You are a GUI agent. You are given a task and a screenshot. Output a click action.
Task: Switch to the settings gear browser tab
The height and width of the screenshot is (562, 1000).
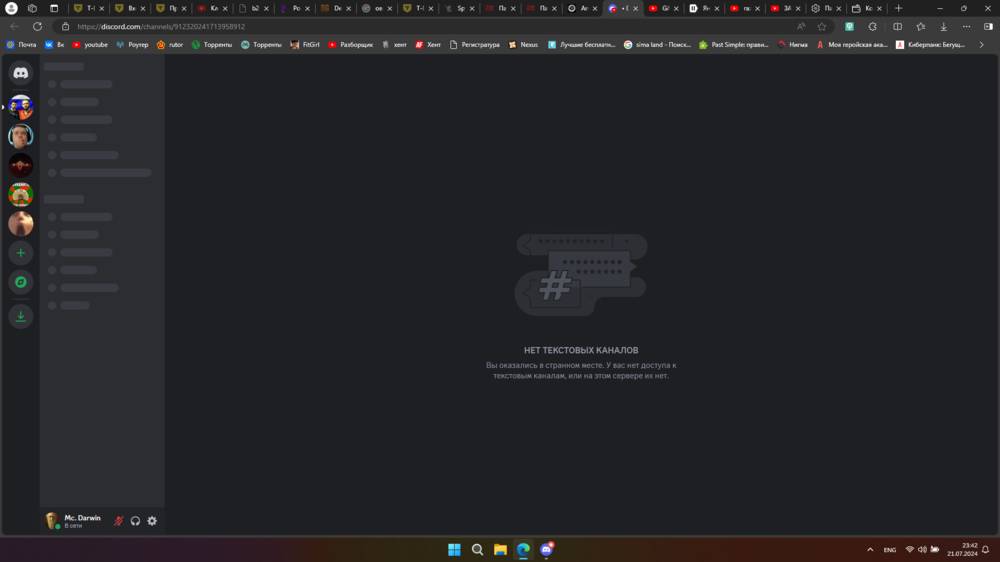pyautogui.click(x=826, y=8)
